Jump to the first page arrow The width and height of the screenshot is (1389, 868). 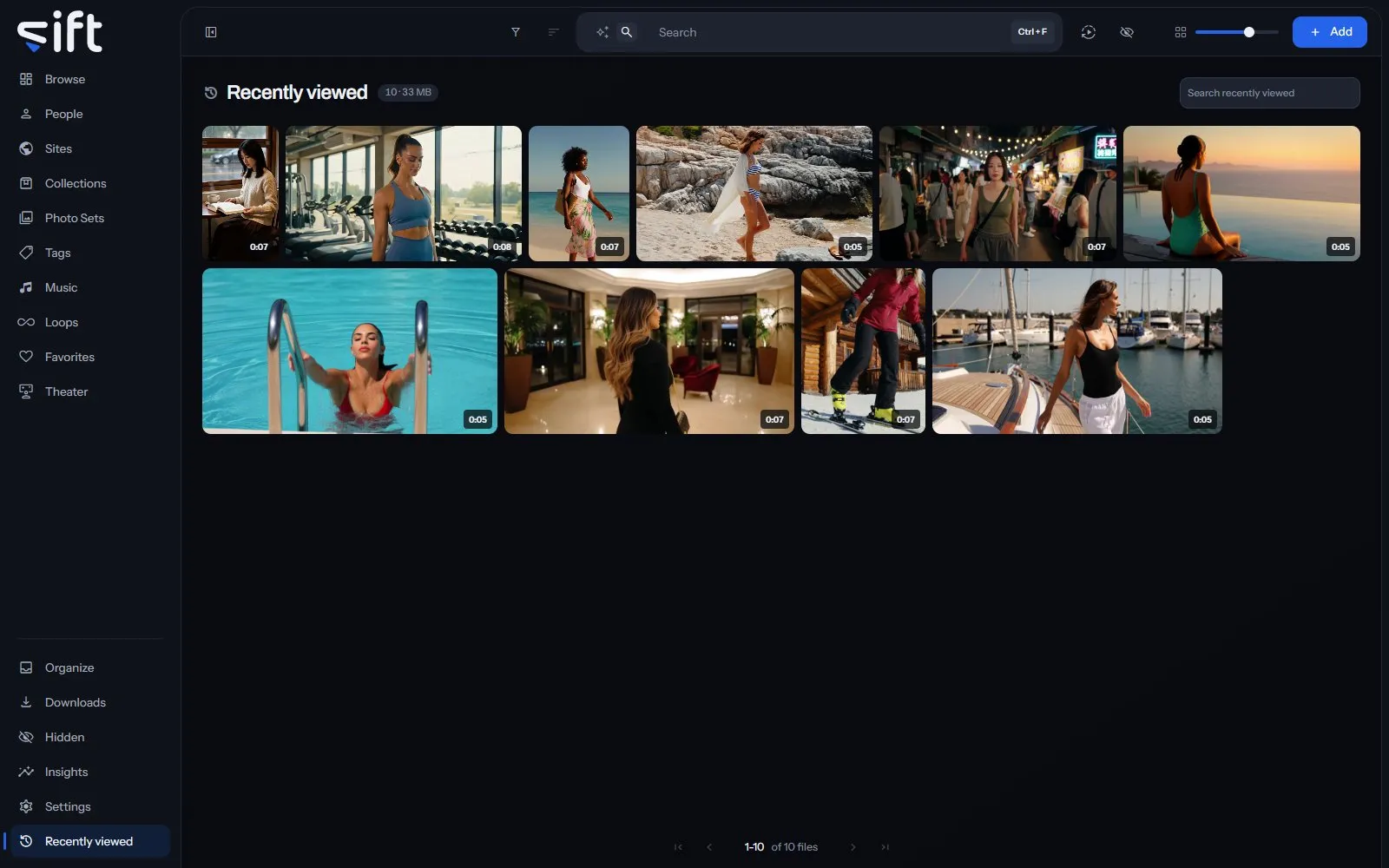tap(678, 847)
